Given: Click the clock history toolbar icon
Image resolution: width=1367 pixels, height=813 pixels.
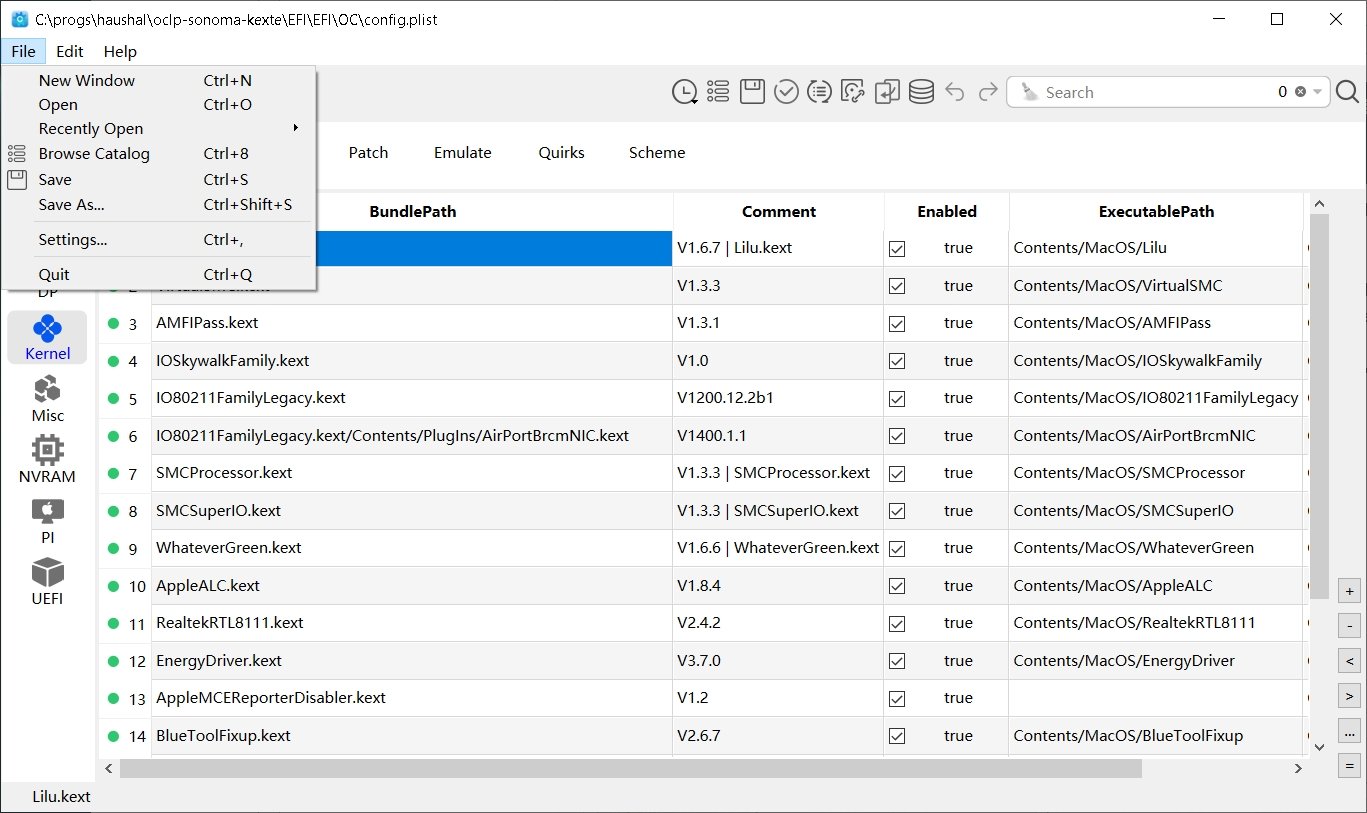Looking at the screenshot, I should tap(684, 92).
